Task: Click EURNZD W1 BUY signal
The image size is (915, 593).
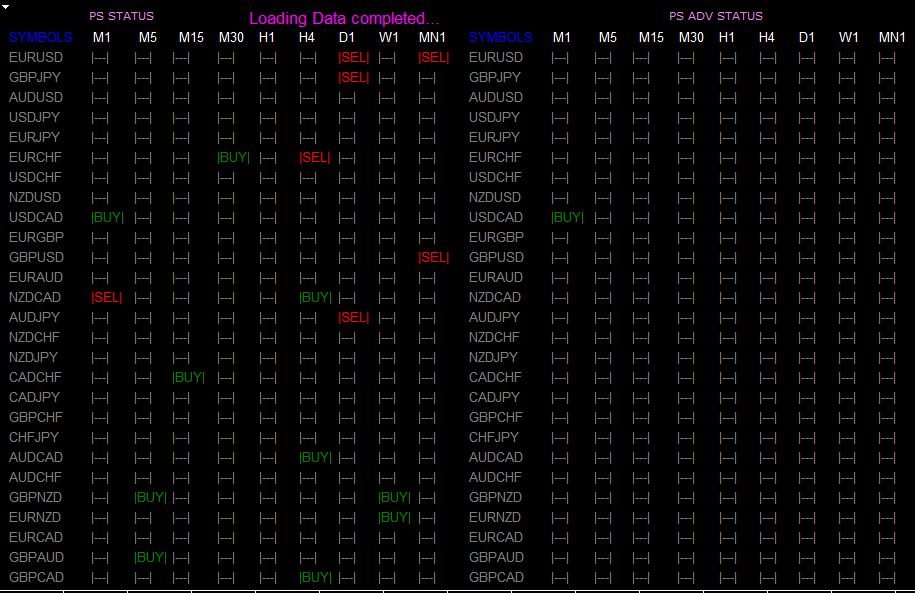Action: coord(394,518)
